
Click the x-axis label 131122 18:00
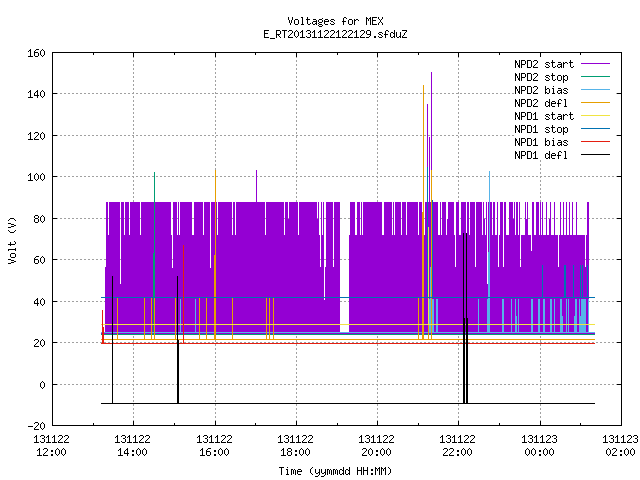(295, 446)
